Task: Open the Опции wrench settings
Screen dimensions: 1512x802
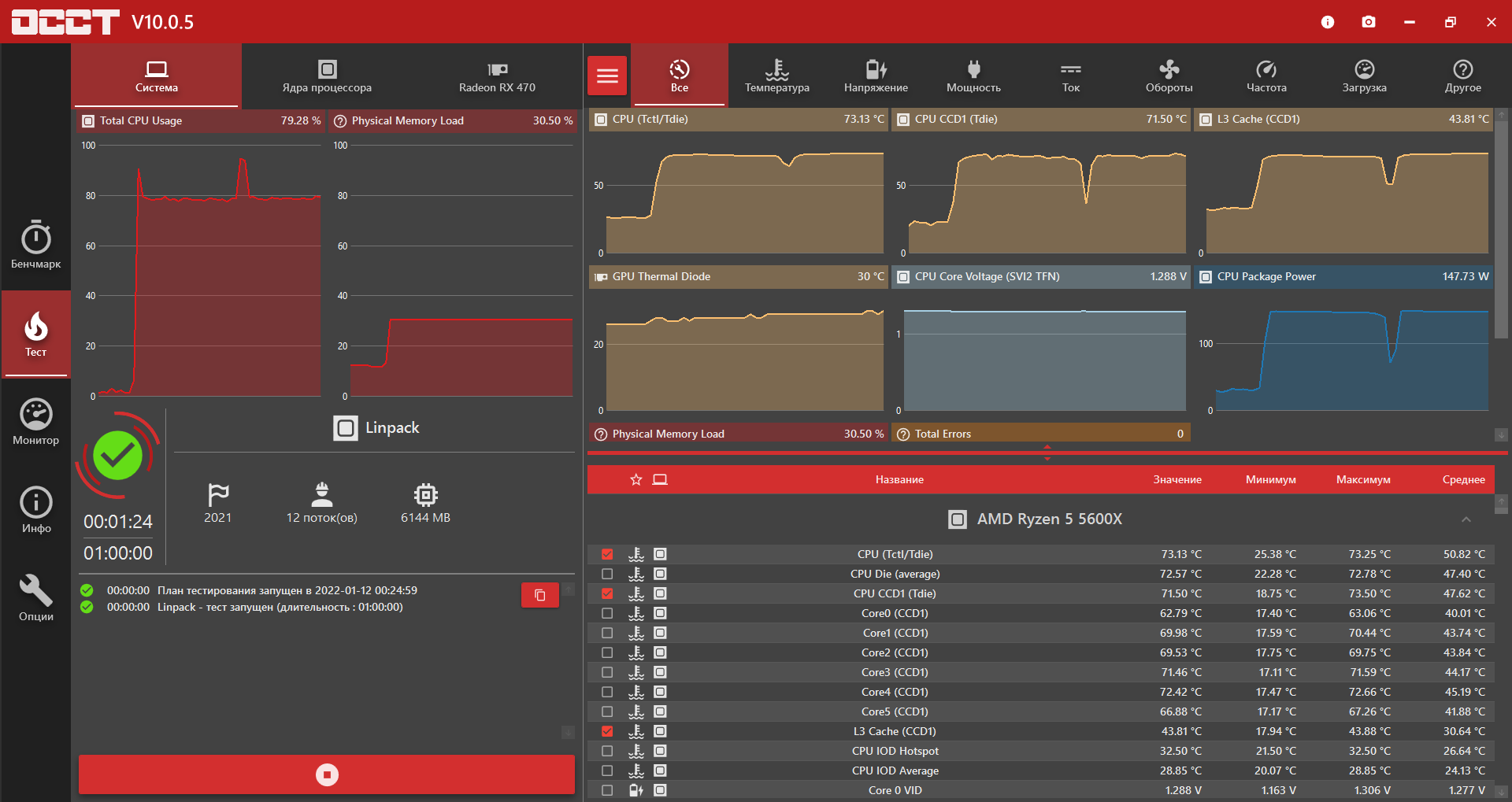Action: pyautogui.click(x=35, y=598)
